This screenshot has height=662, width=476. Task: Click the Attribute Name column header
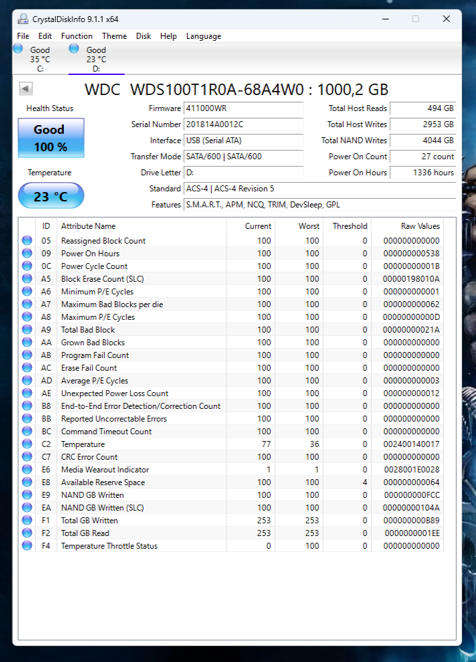pos(88,226)
